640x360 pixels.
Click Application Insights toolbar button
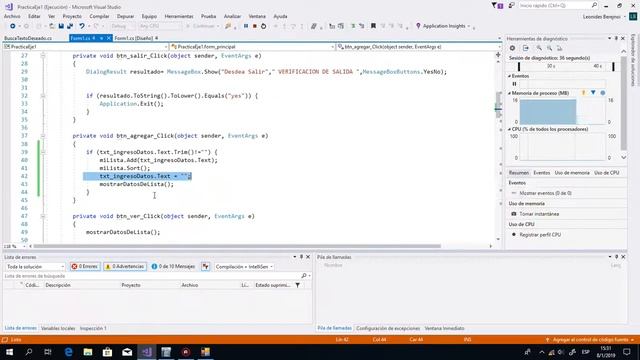[x=443, y=26]
